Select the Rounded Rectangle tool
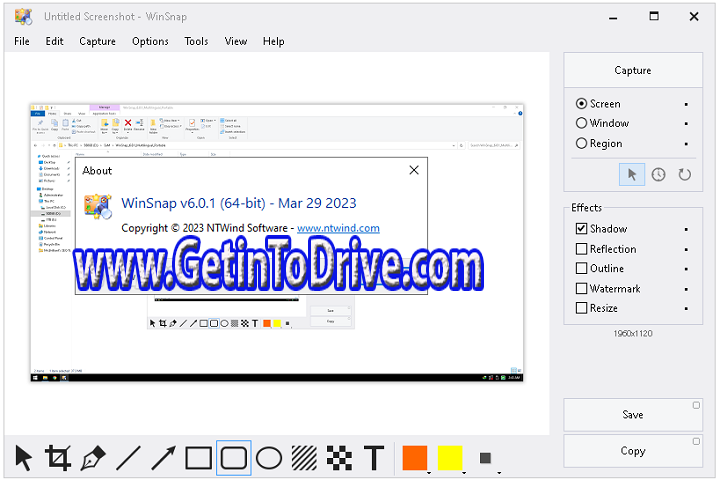This screenshot has height=480, width=720. tap(234, 458)
